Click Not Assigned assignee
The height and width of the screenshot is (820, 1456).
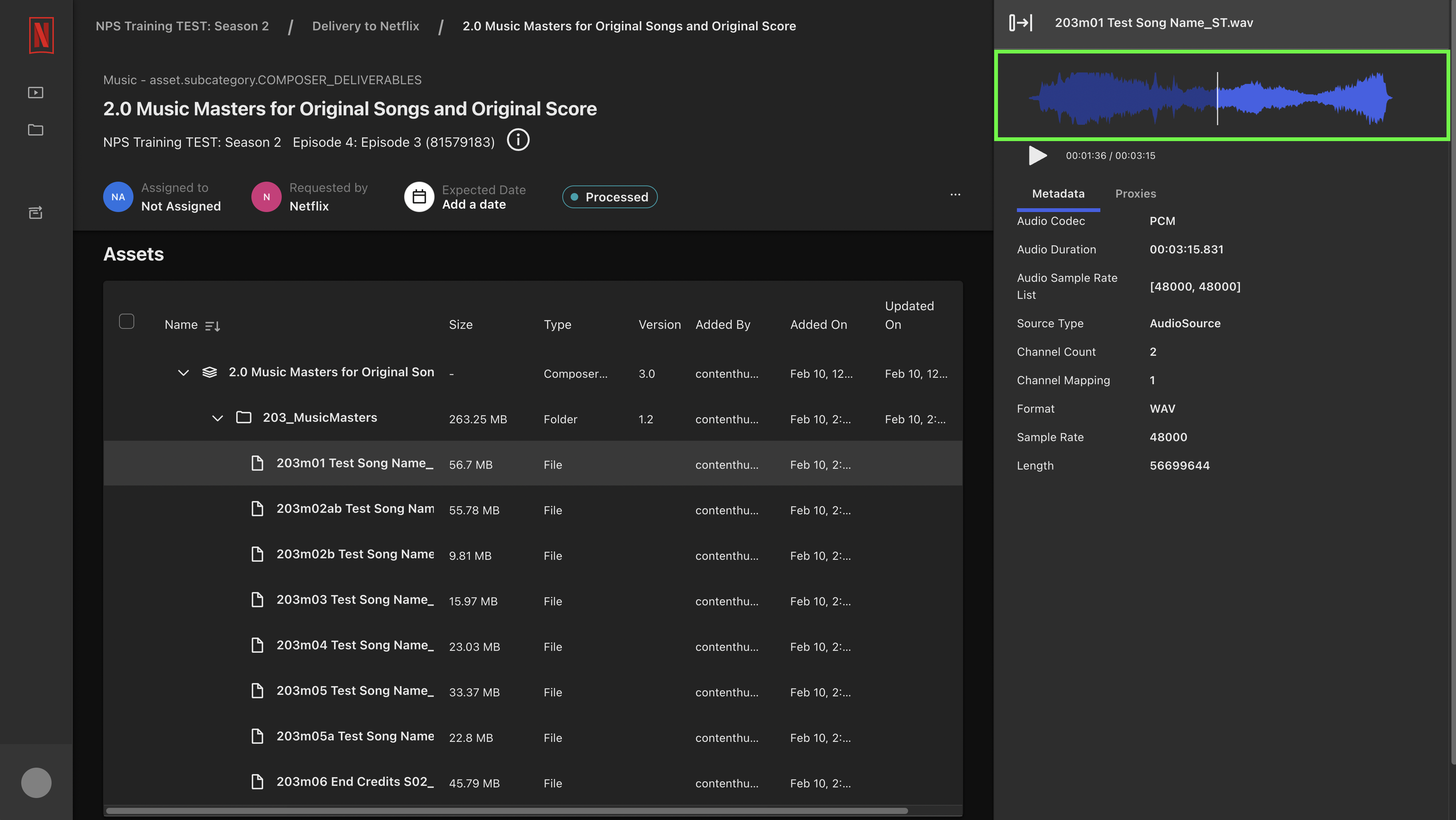coord(181,206)
